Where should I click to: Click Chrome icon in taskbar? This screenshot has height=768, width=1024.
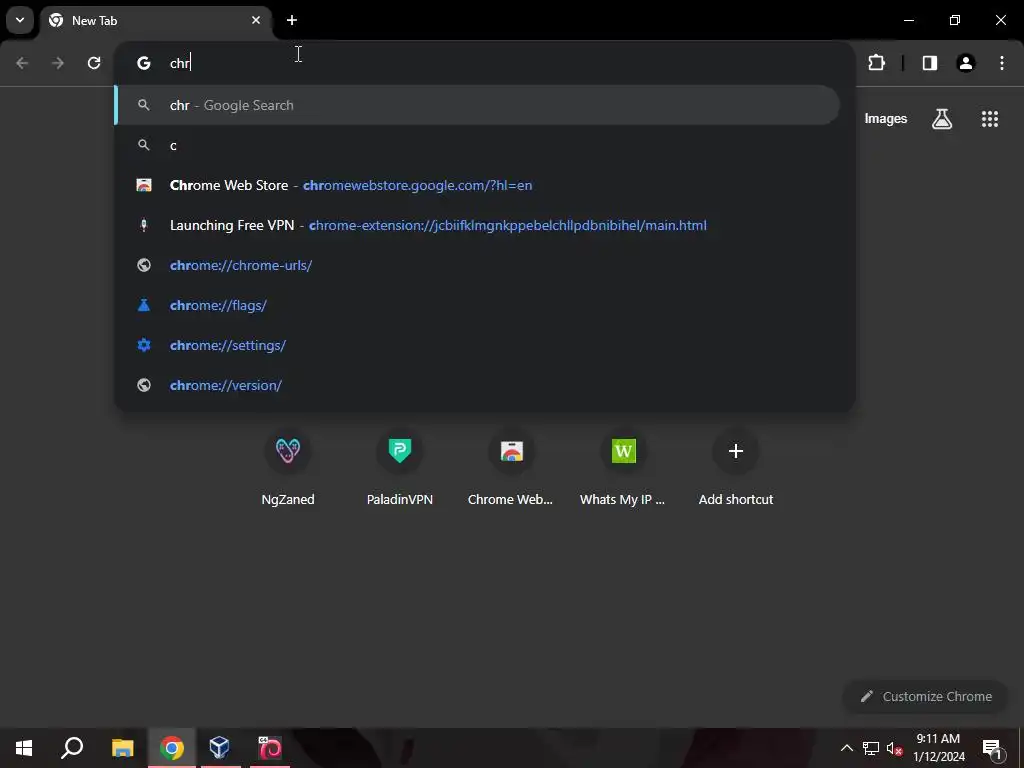pyautogui.click(x=172, y=748)
